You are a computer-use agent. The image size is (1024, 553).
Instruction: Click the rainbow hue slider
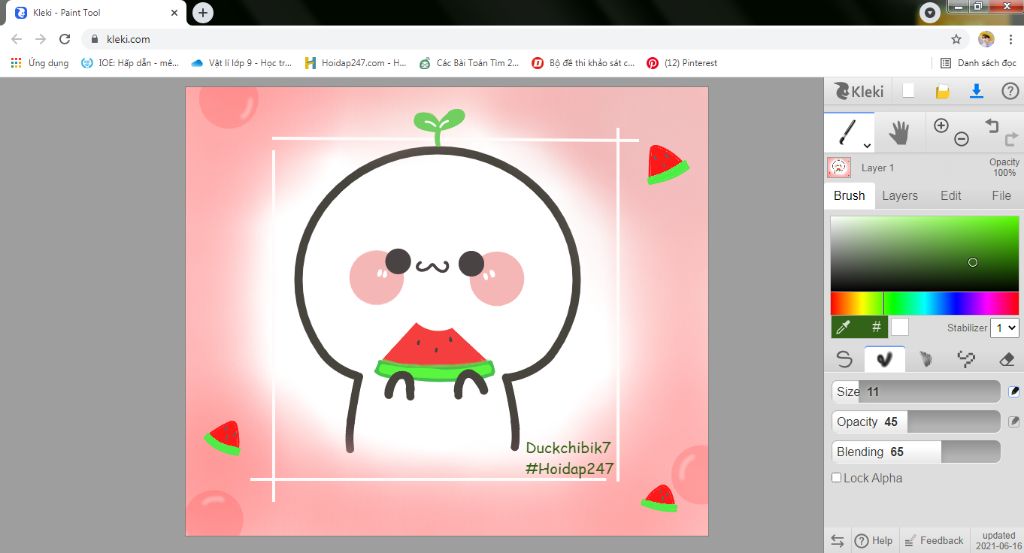924,304
